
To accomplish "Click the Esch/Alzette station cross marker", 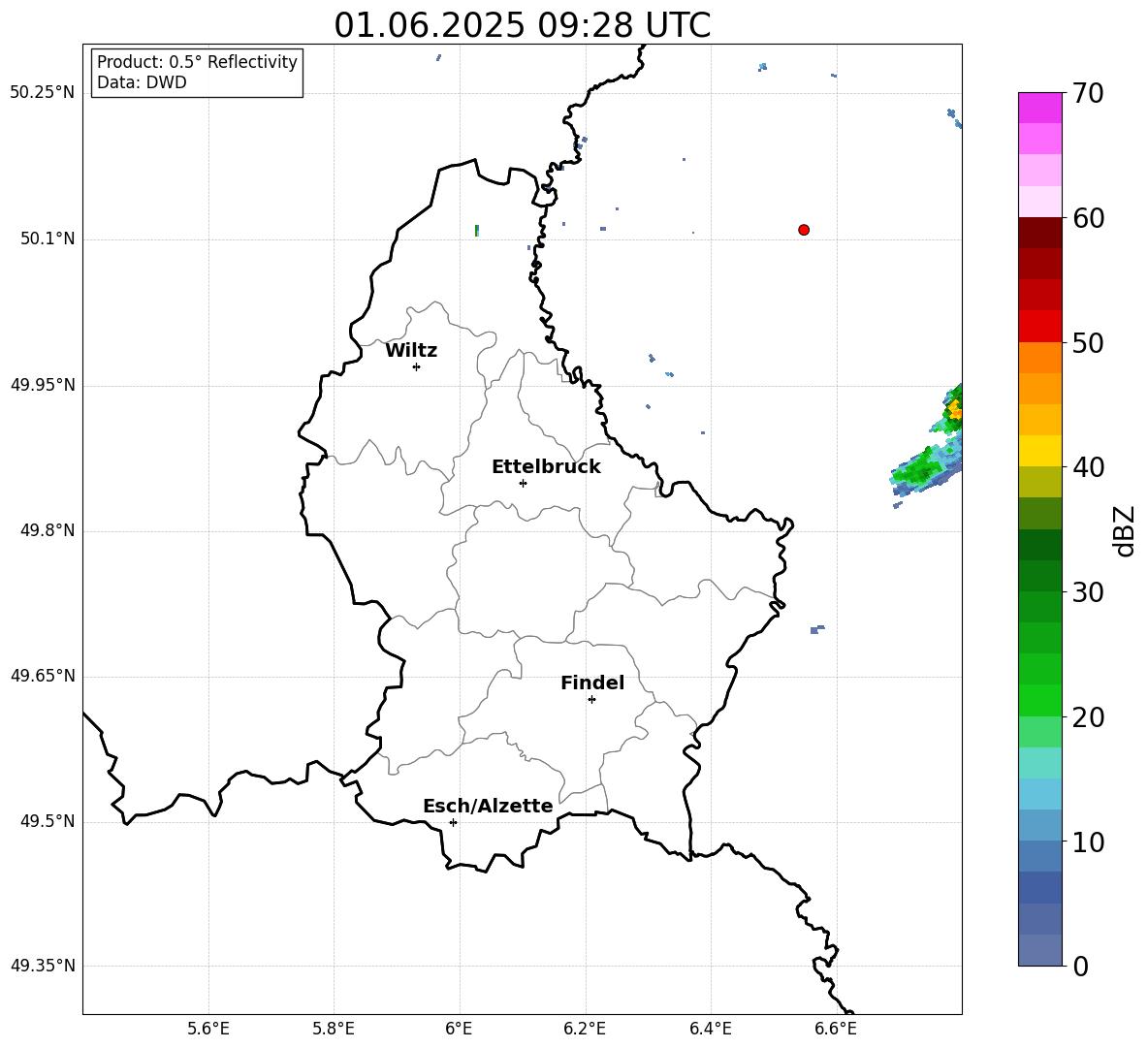I will (453, 822).
